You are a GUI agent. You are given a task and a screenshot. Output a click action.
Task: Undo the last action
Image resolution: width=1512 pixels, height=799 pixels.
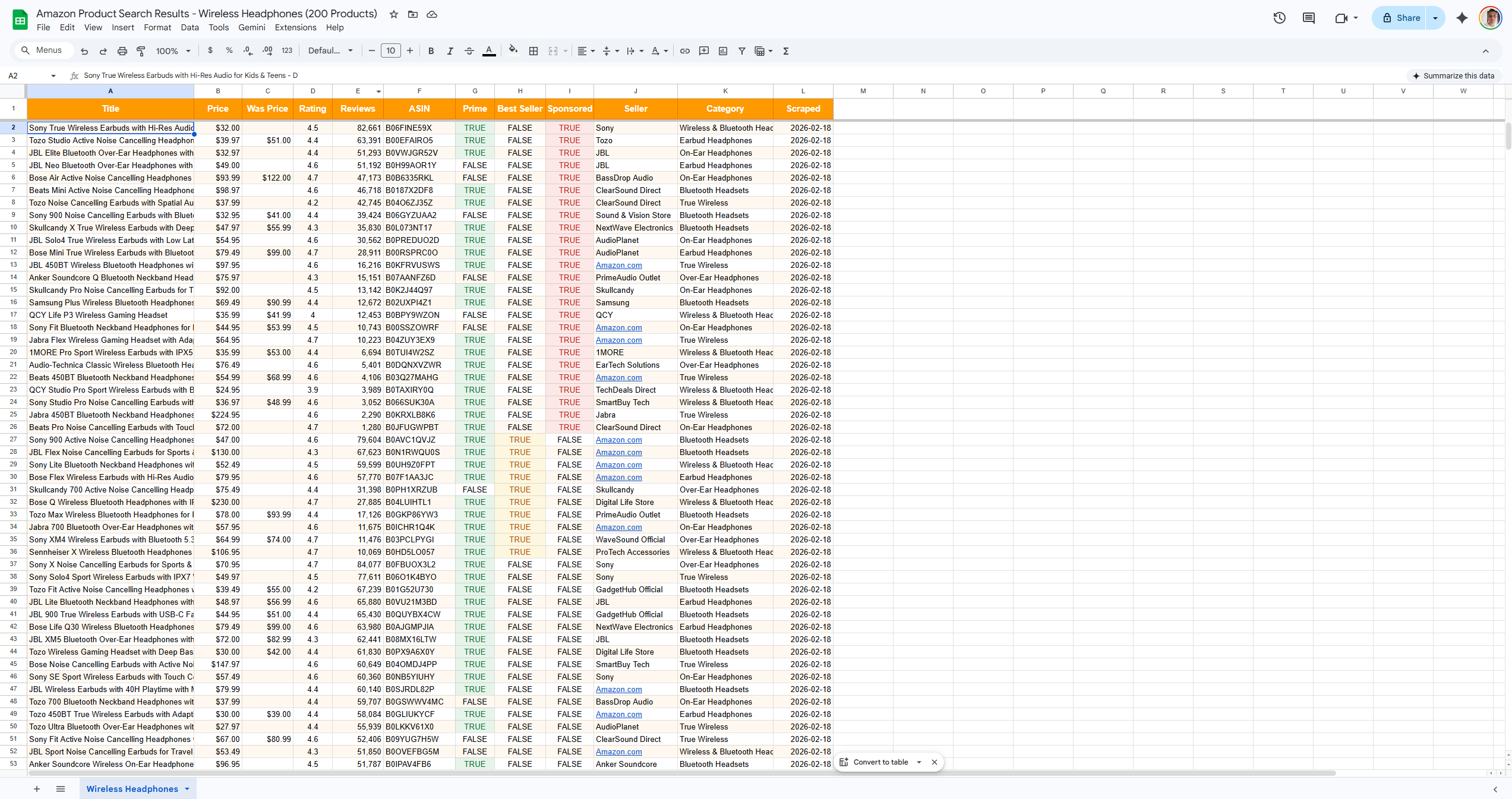84,51
